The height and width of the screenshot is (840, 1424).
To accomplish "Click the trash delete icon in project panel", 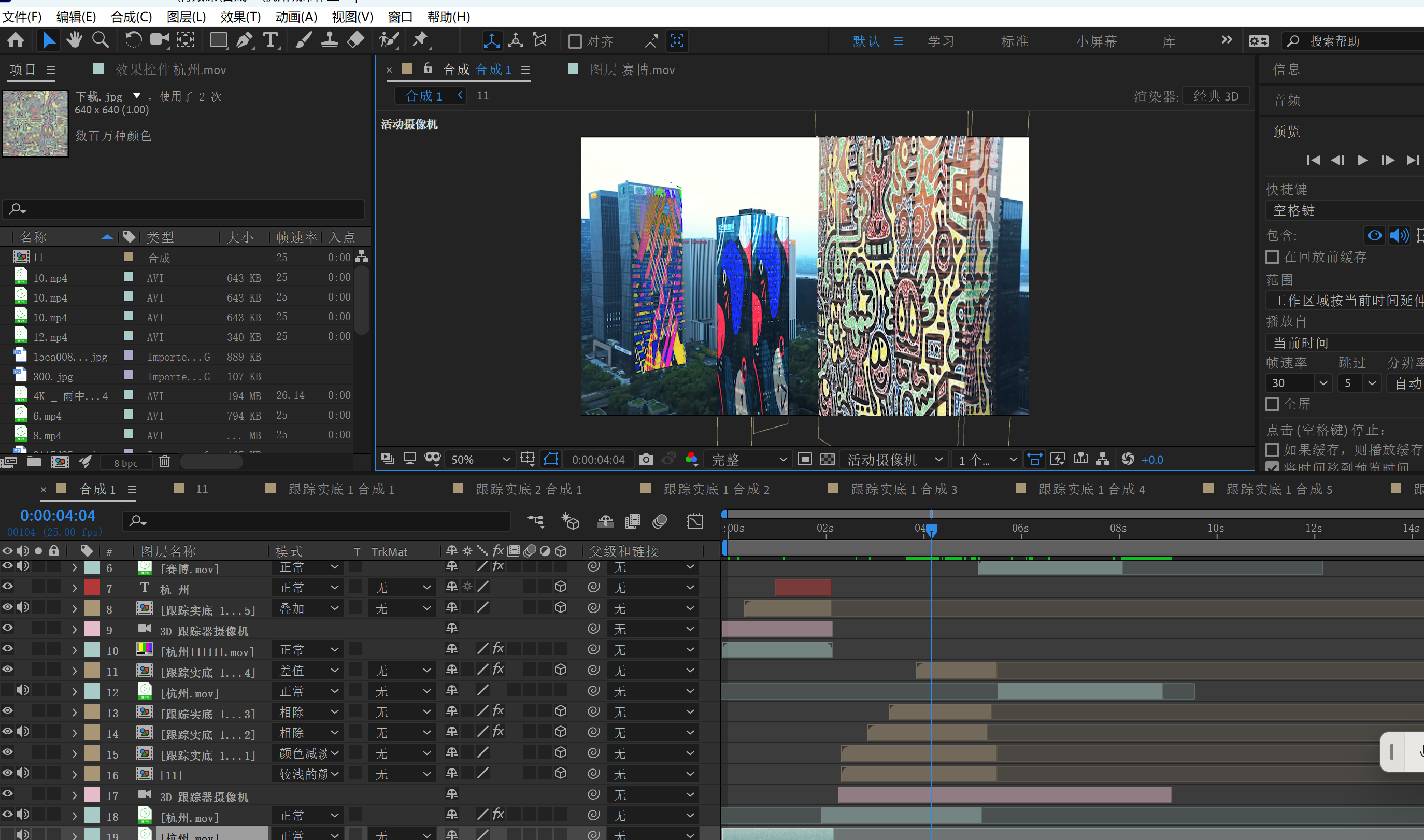I will point(165,462).
